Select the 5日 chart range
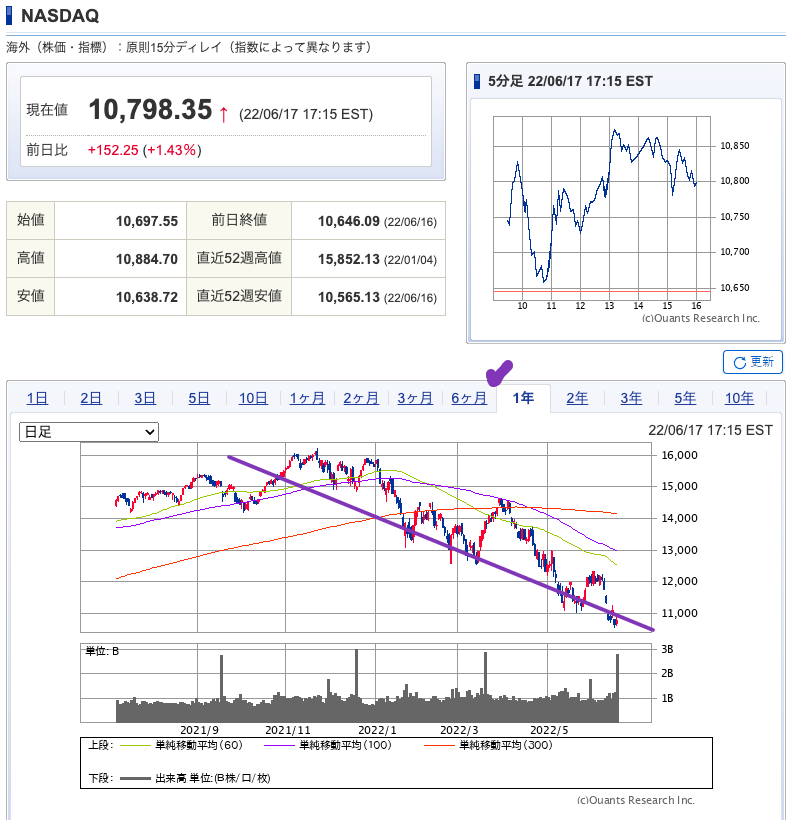The width and height of the screenshot is (791, 820). pos(199,398)
